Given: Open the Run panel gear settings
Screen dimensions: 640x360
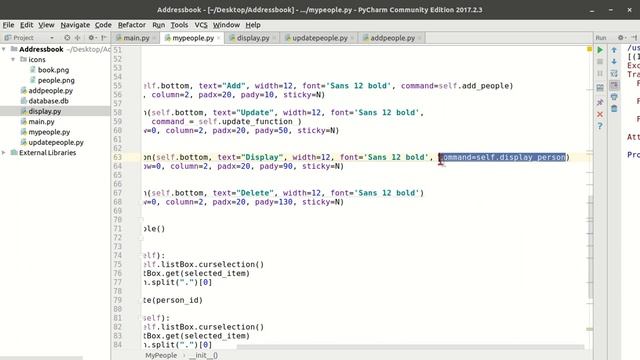Looking at the screenshot, I should [621, 38].
